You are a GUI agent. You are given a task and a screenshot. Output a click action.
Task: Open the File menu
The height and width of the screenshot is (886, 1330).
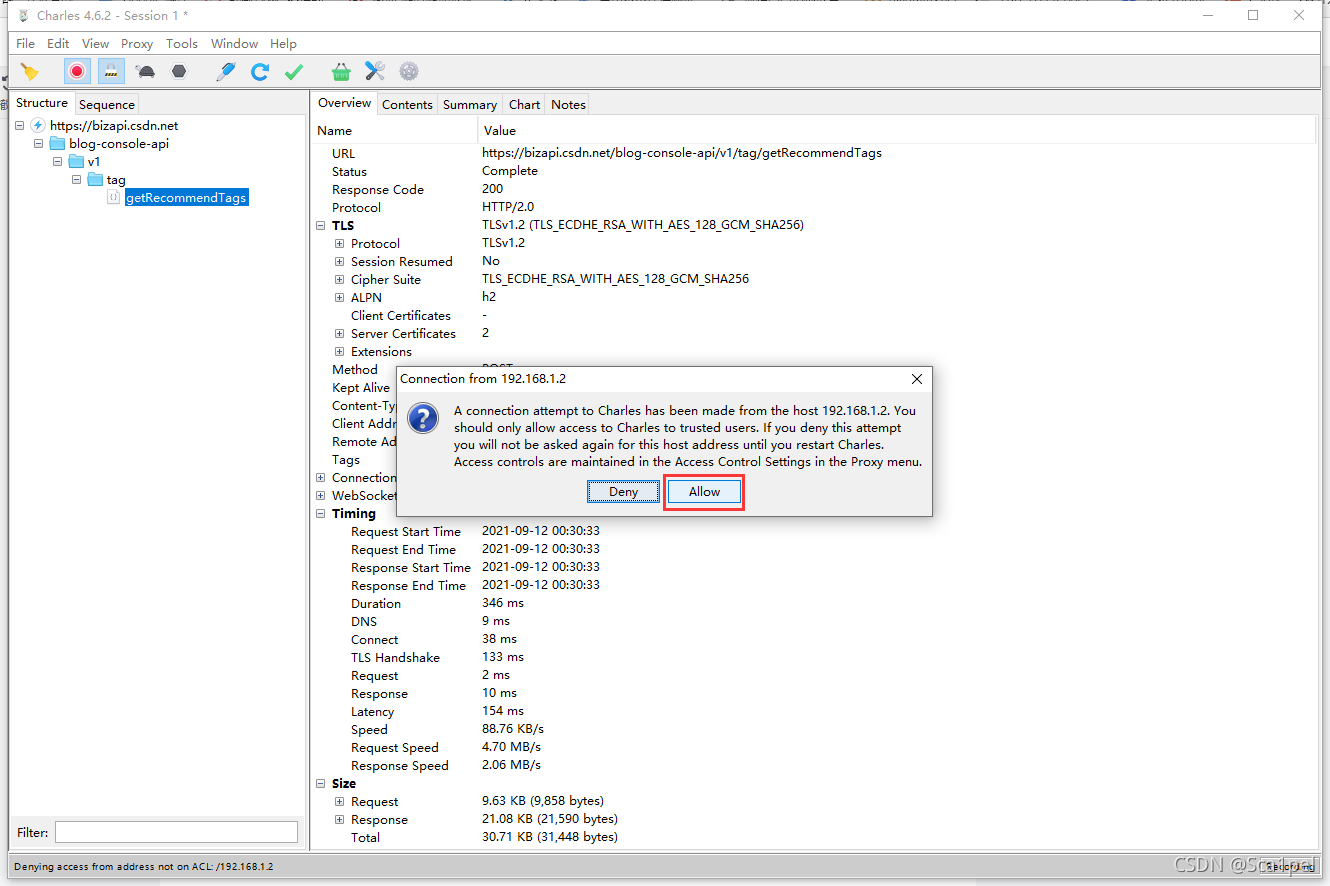click(25, 43)
